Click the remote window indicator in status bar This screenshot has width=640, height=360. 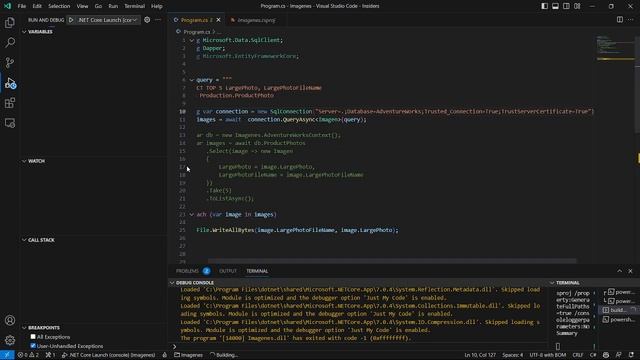coord(7,355)
